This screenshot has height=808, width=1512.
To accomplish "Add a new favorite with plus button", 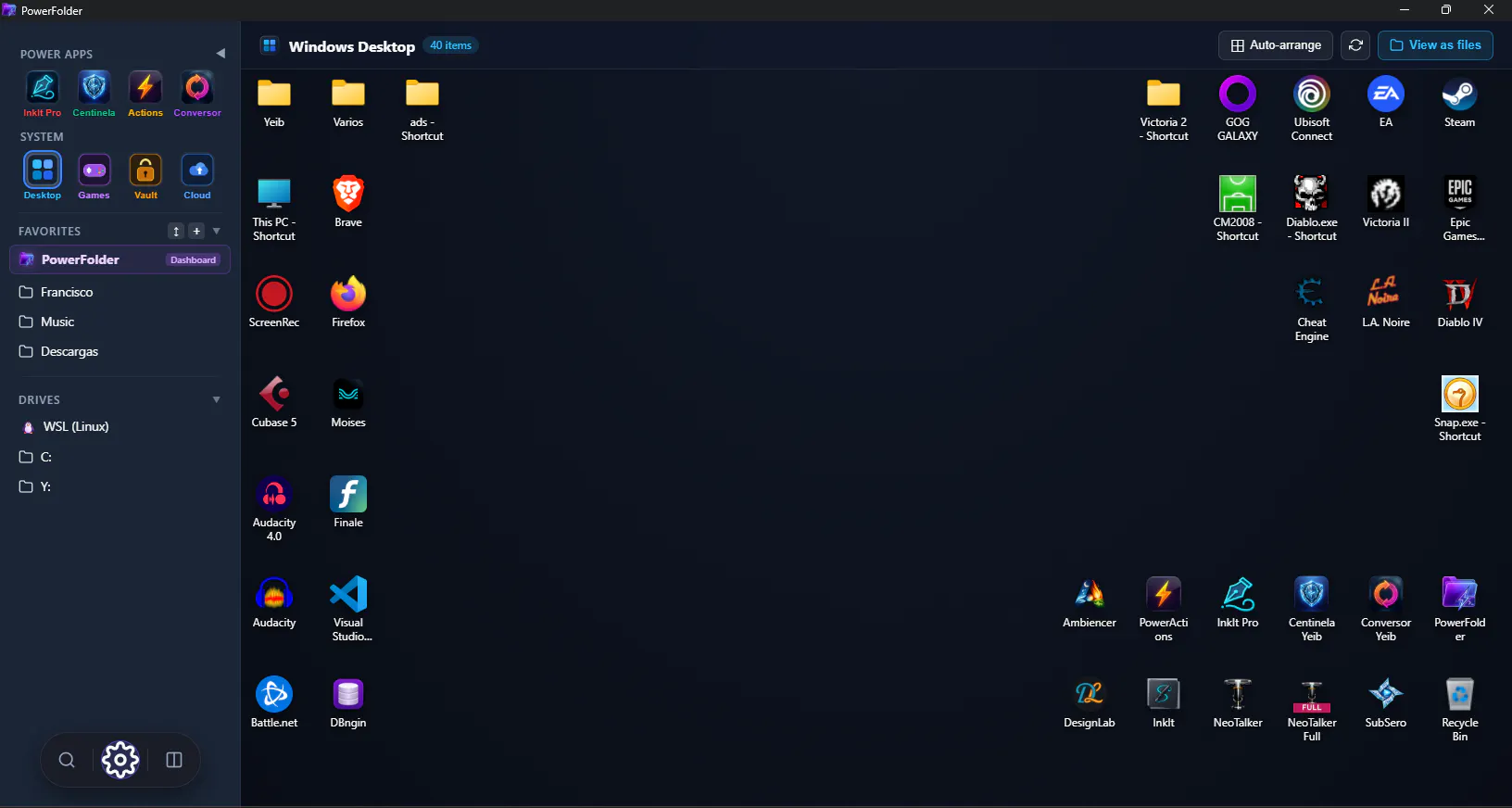I will [196, 231].
